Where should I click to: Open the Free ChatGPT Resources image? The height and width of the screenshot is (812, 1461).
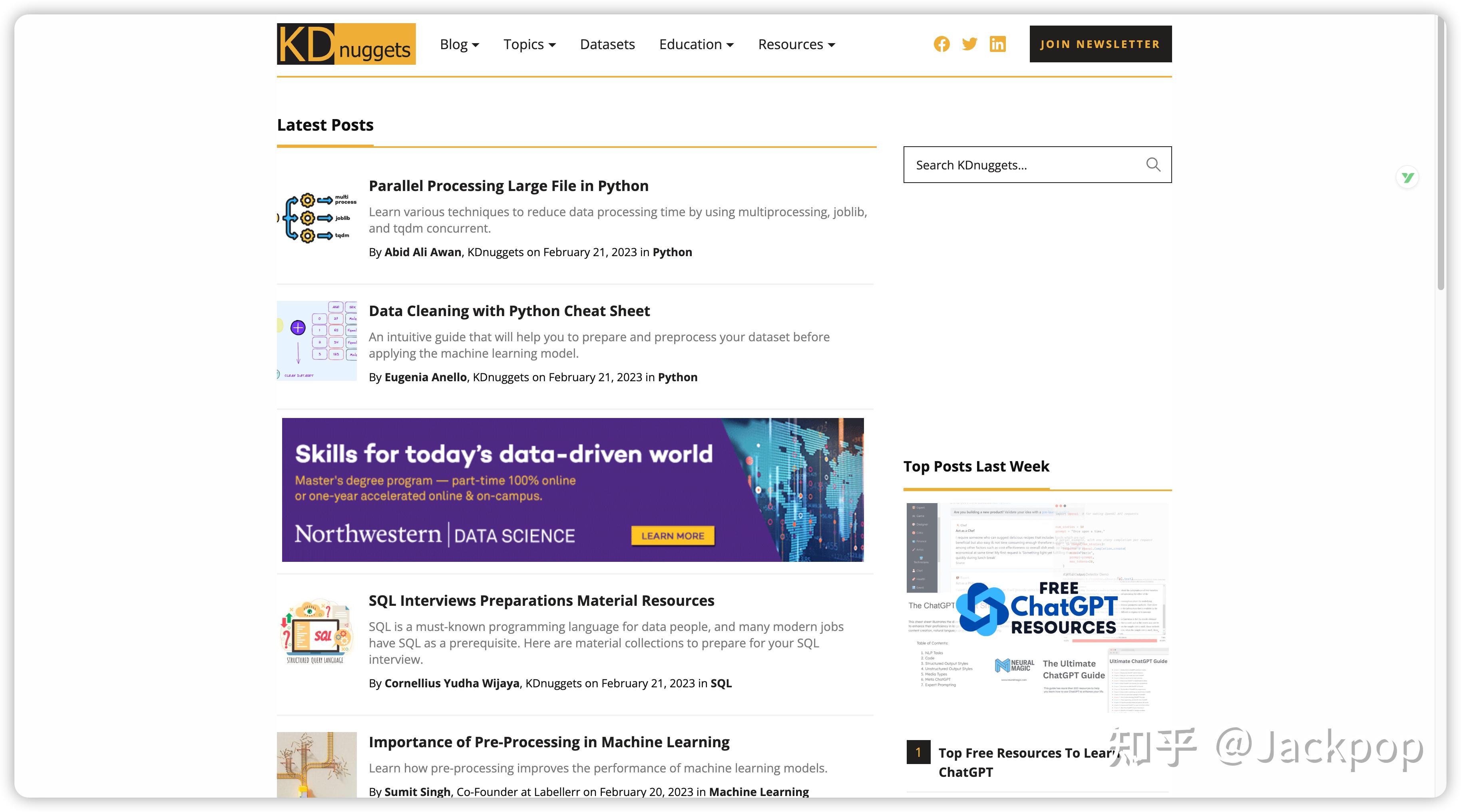pos(1037,608)
